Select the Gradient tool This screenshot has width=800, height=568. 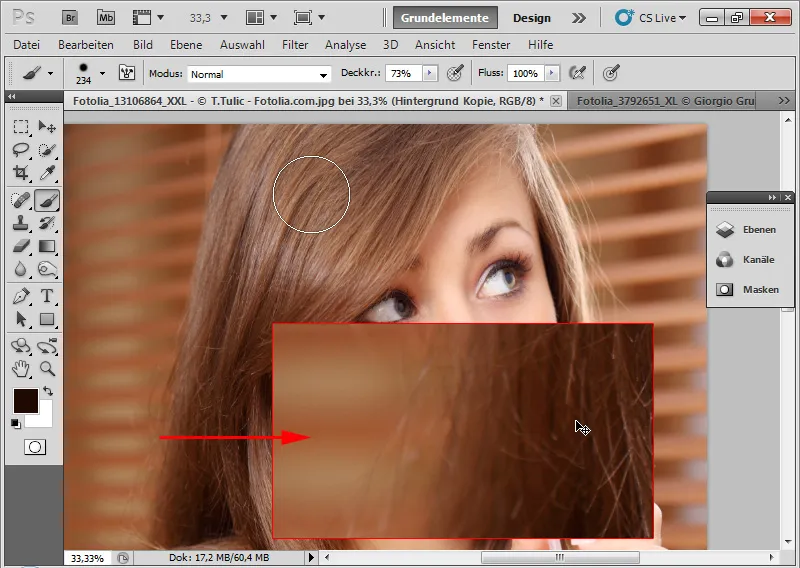[x=47, y=246]
